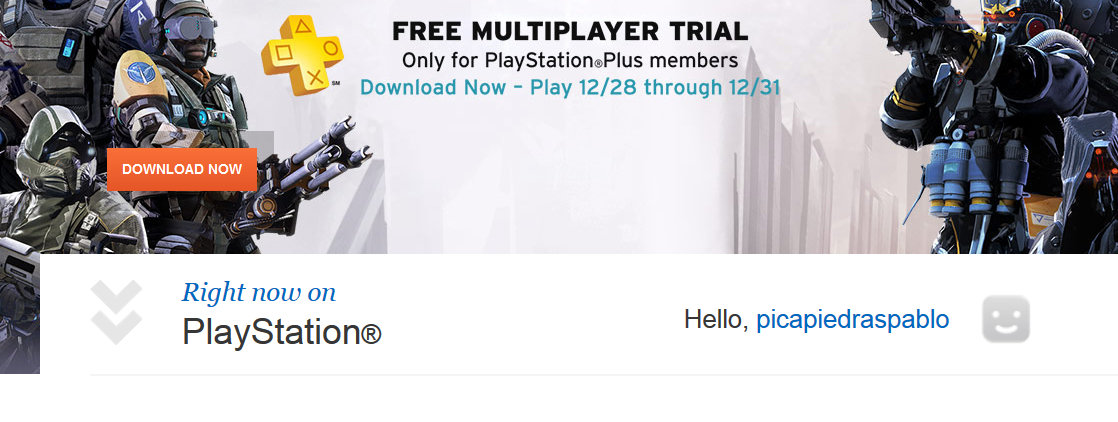1118x422 pixels.
Task: Click the yellow shoulder pad emblem on soldier
Action: [139, 76]
